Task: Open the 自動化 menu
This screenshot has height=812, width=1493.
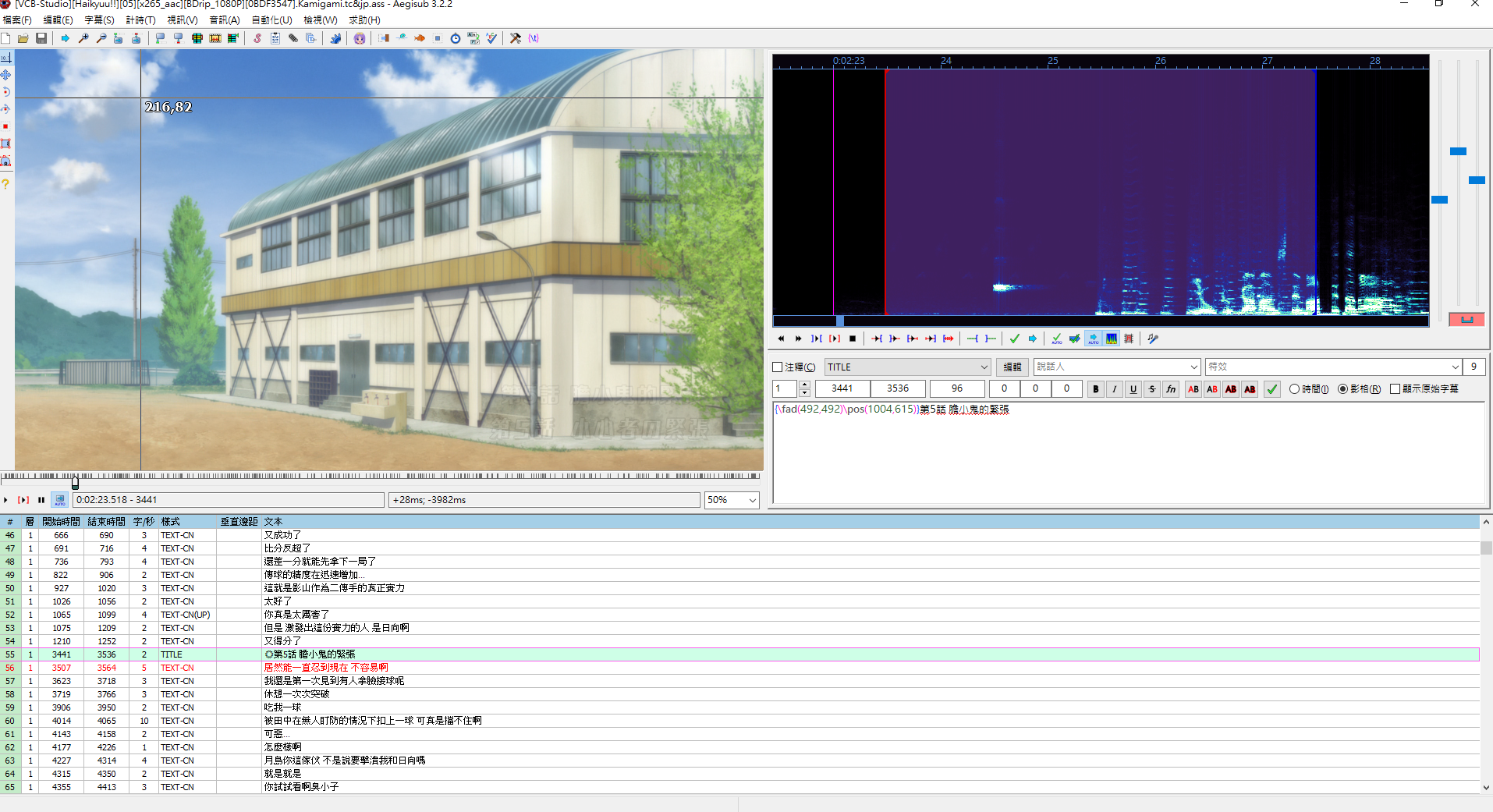Action: (271, 20)
